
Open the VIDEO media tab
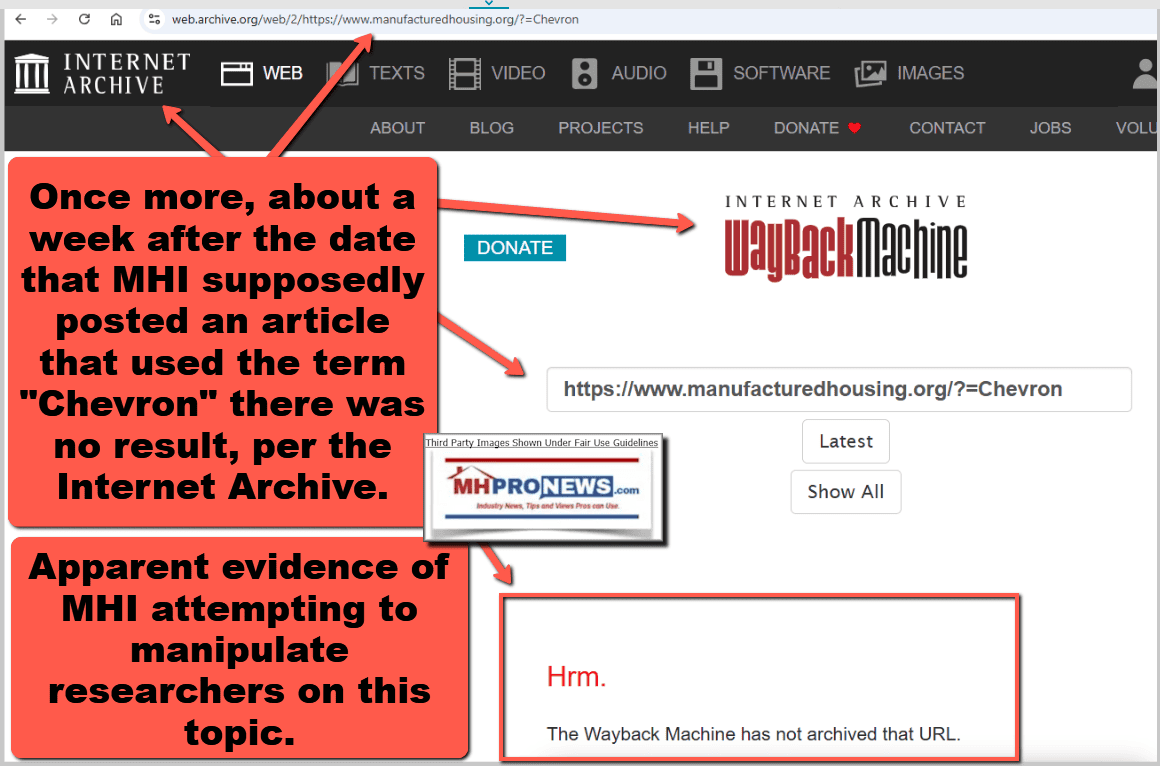518,73
